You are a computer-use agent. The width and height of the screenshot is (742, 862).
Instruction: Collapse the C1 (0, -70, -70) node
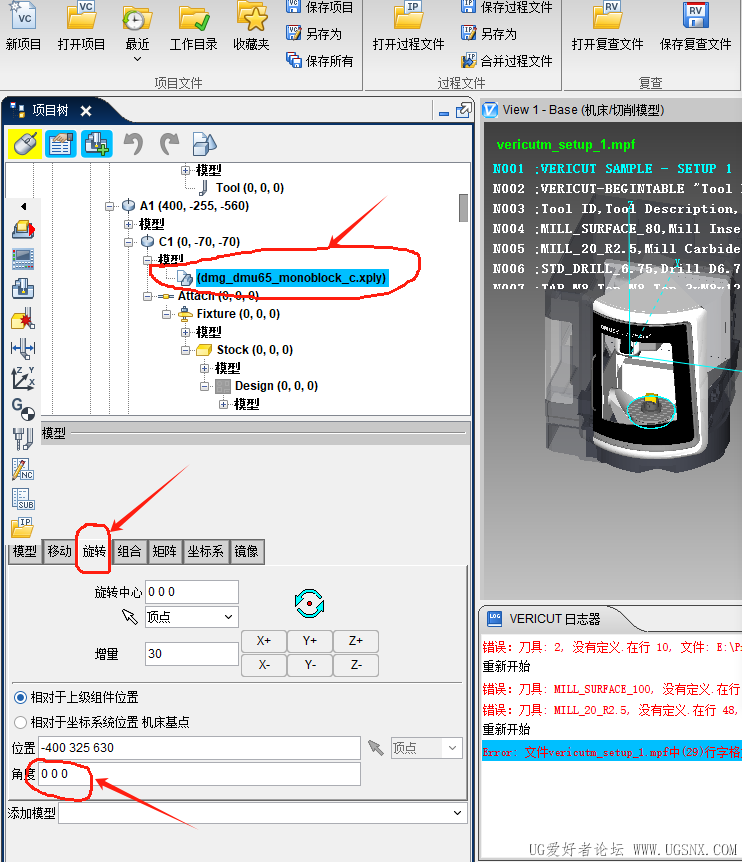pos(128,242)
